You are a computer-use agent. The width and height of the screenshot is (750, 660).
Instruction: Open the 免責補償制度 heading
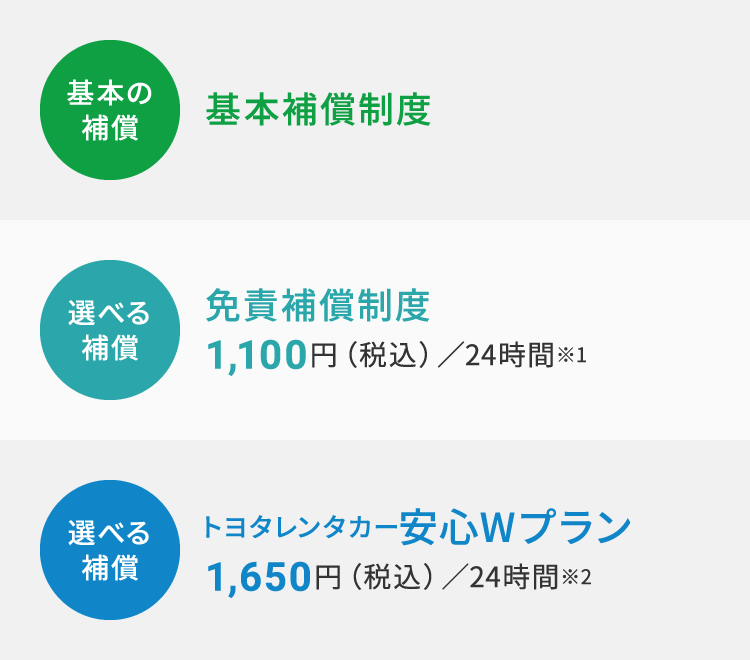318,306
